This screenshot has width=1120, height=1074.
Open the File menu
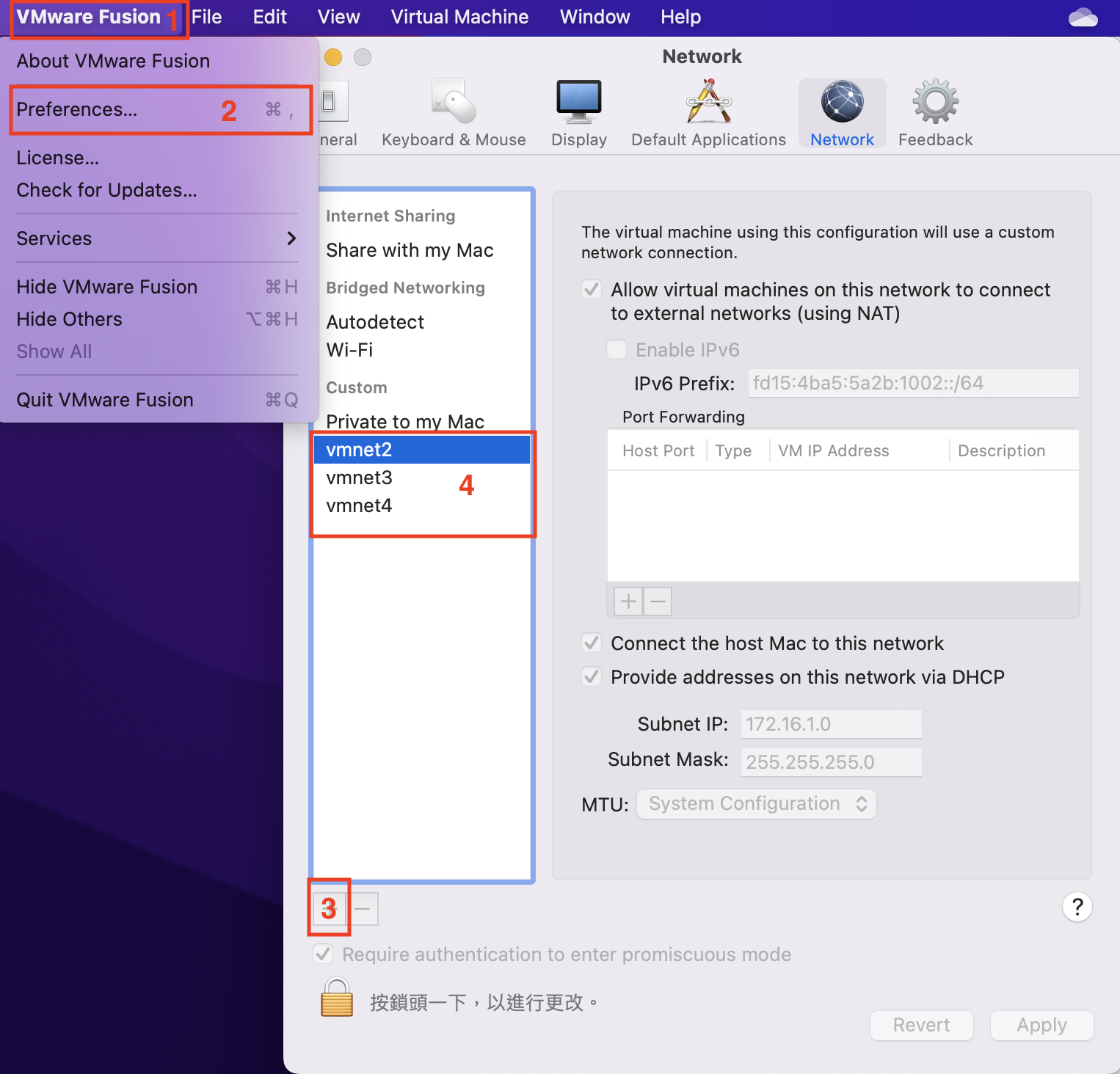coord(207,17)
